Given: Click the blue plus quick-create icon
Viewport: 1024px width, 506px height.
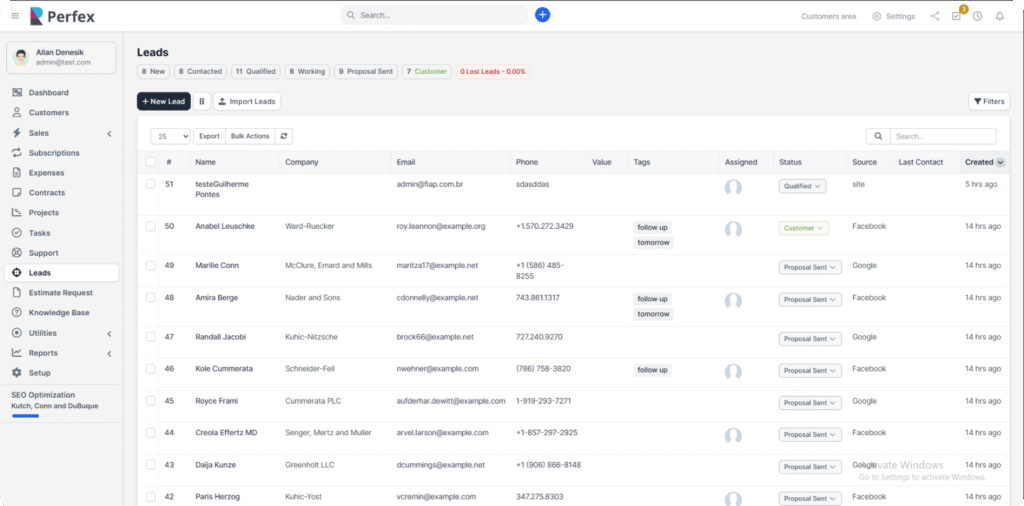Looking at the screenshot, I should pos(542,15).
